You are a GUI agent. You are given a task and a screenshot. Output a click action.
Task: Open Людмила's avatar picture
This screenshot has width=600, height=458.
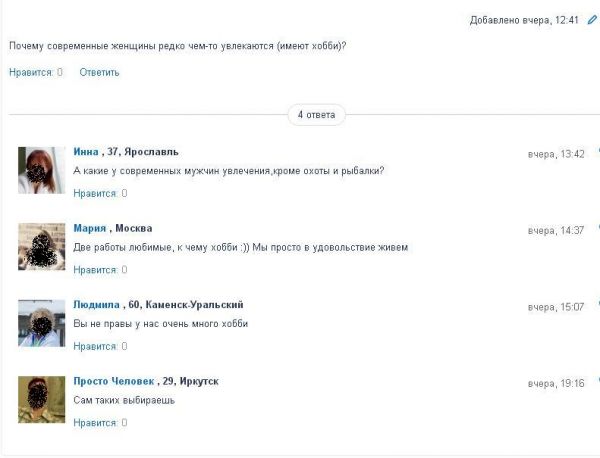41,322
